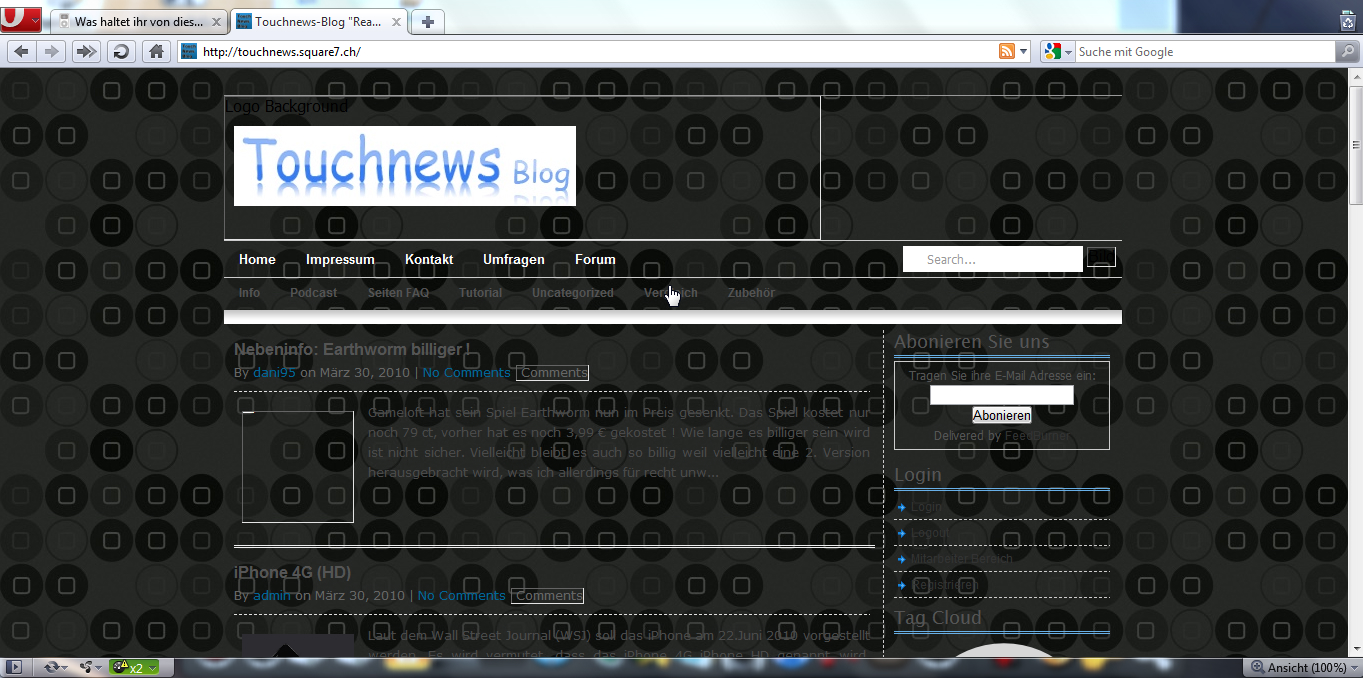1363x678 pixels.
Task: Expand the Opera Turbo dropdown arrow
Action: pyautogui.click(x=153, y=667)
